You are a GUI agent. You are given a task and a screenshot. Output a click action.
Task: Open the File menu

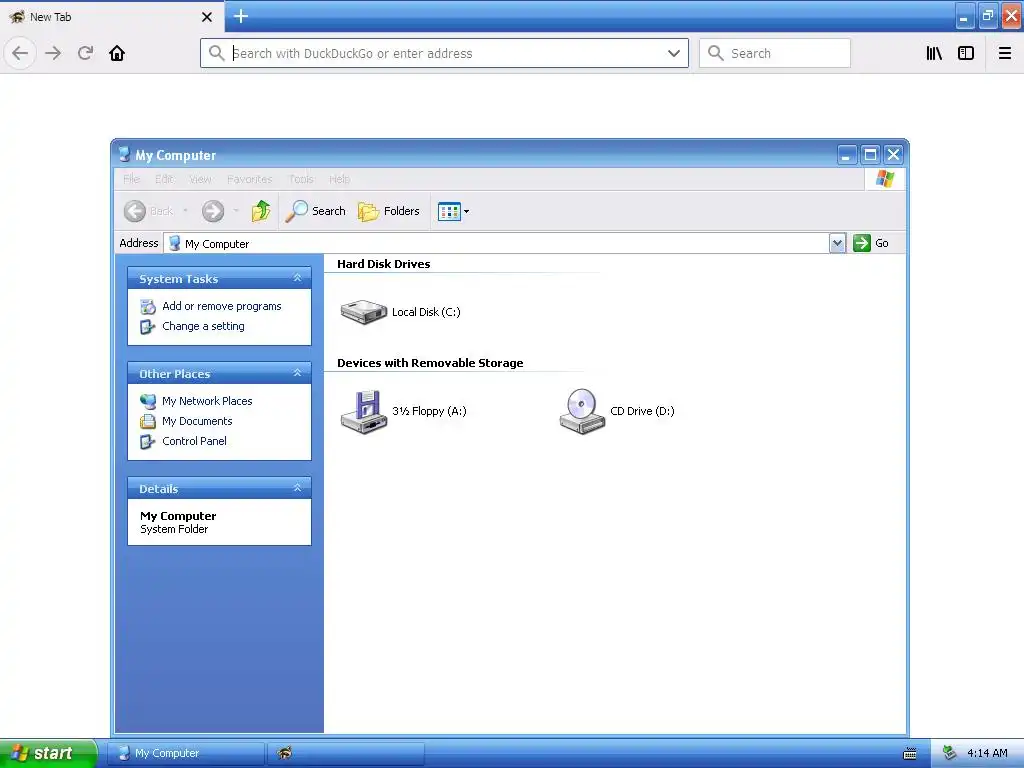pos(131,179)
